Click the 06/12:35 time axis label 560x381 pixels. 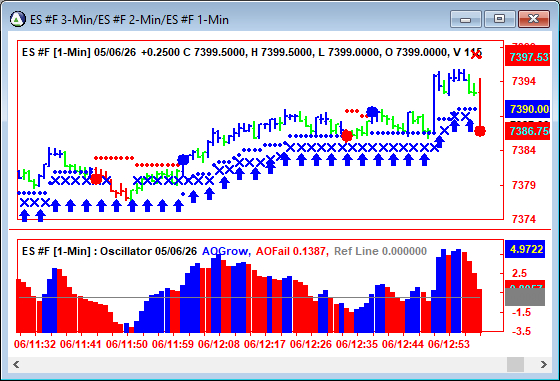click(357, 344)
